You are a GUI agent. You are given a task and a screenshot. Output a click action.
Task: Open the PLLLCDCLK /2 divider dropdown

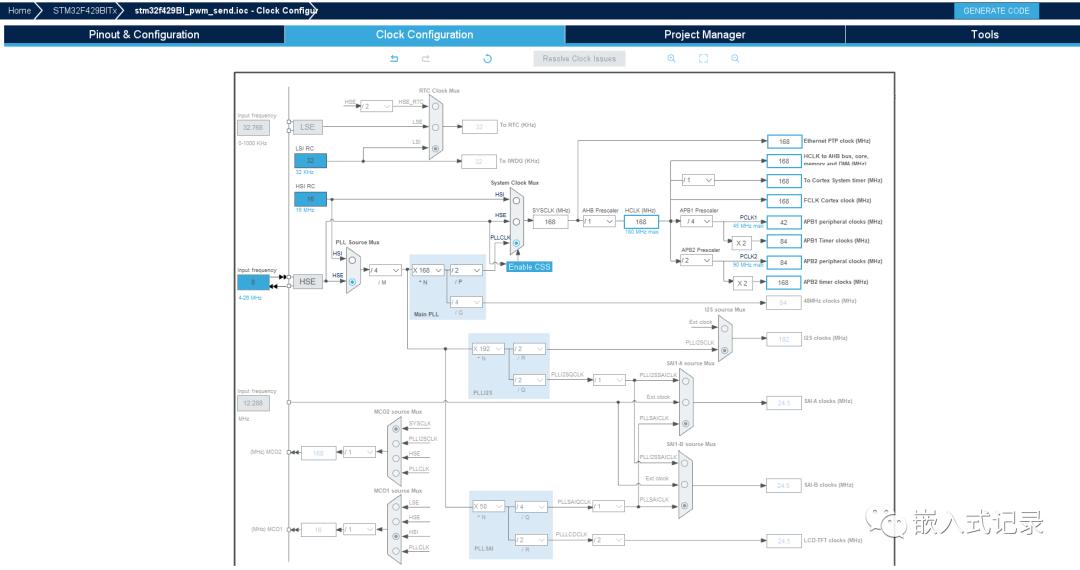click(x=609, y=540)
